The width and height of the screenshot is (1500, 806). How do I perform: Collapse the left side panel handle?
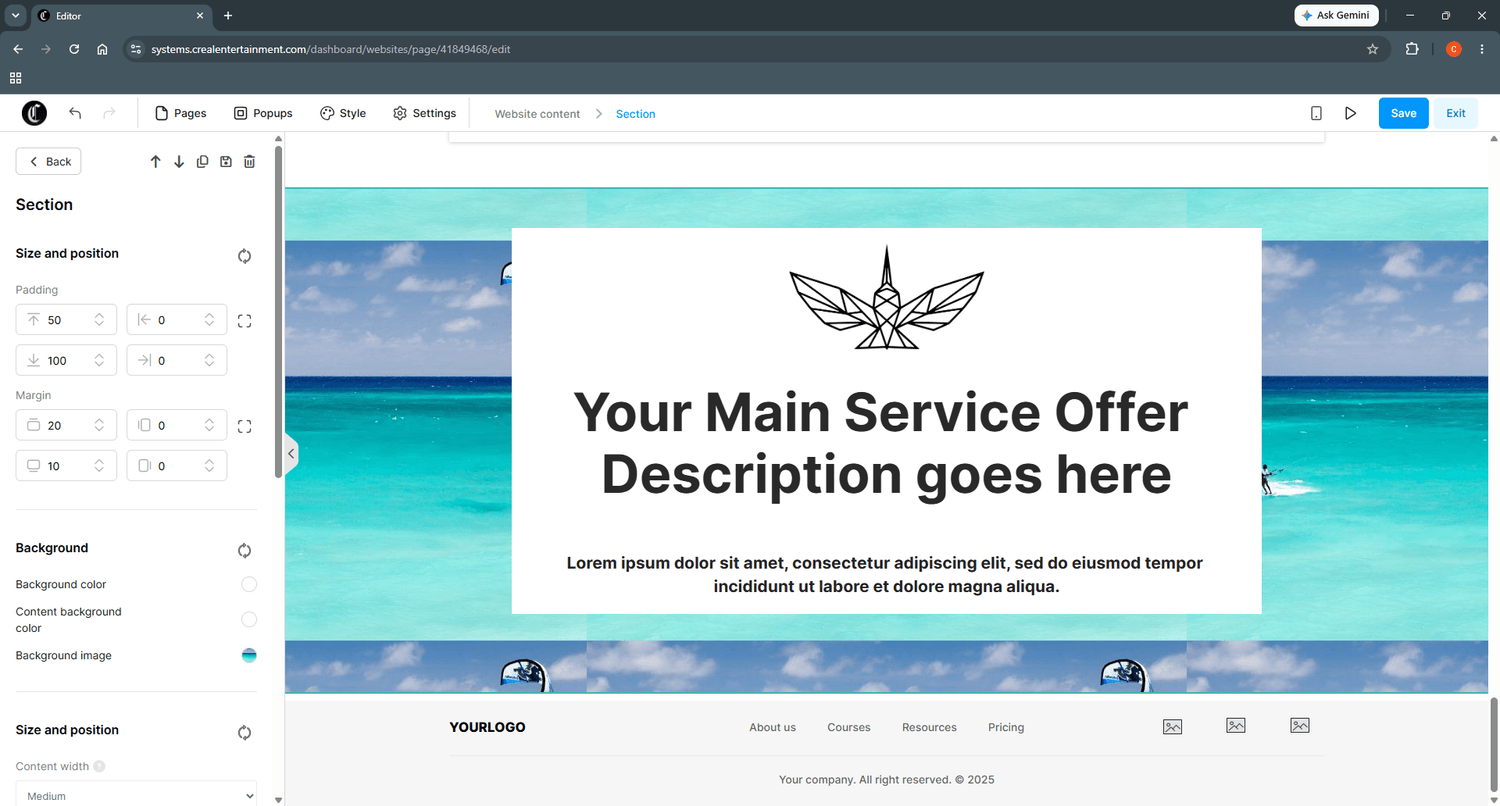pos(291,454)
